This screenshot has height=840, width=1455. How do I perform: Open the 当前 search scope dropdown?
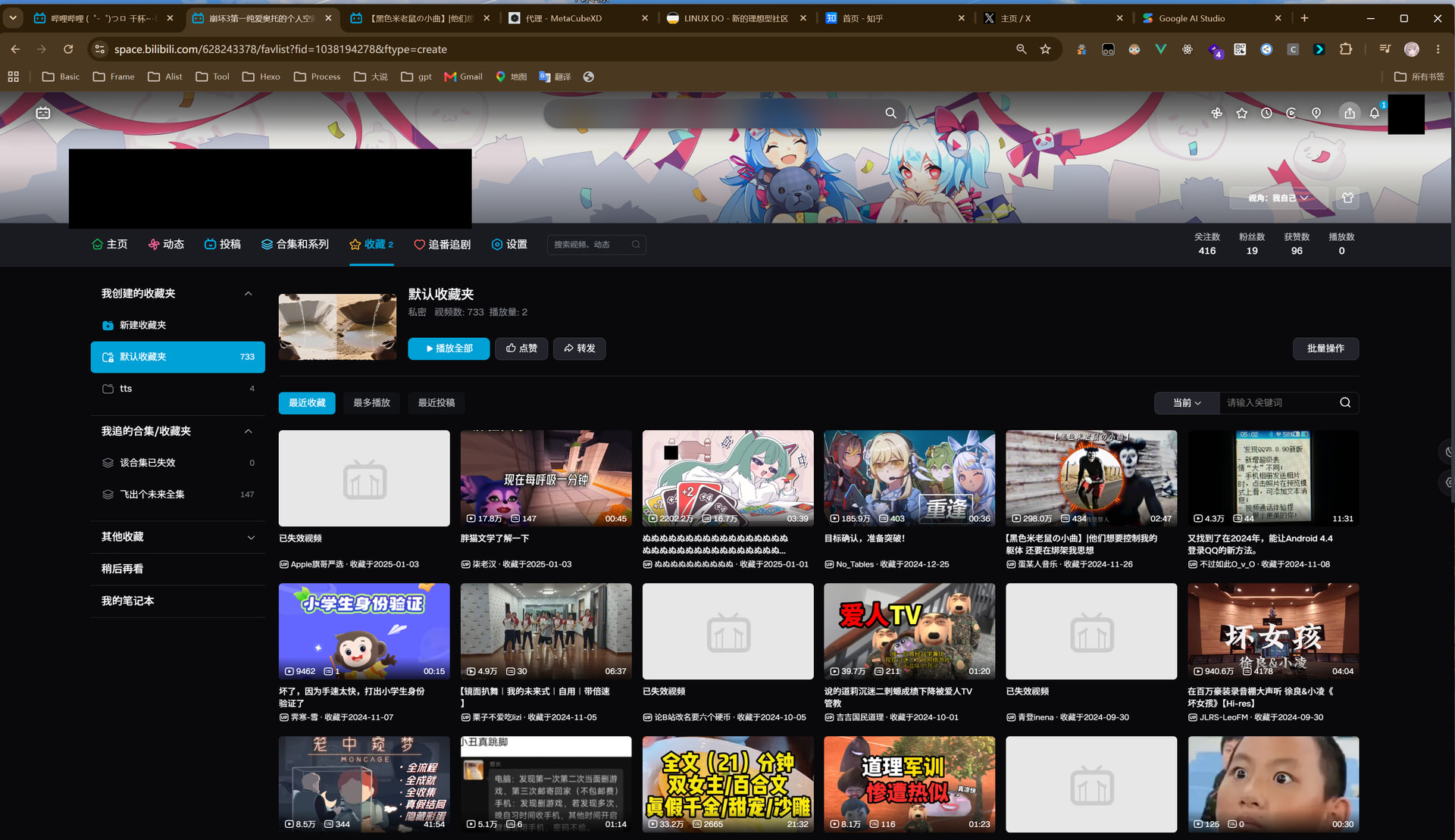coord(1187,403)
